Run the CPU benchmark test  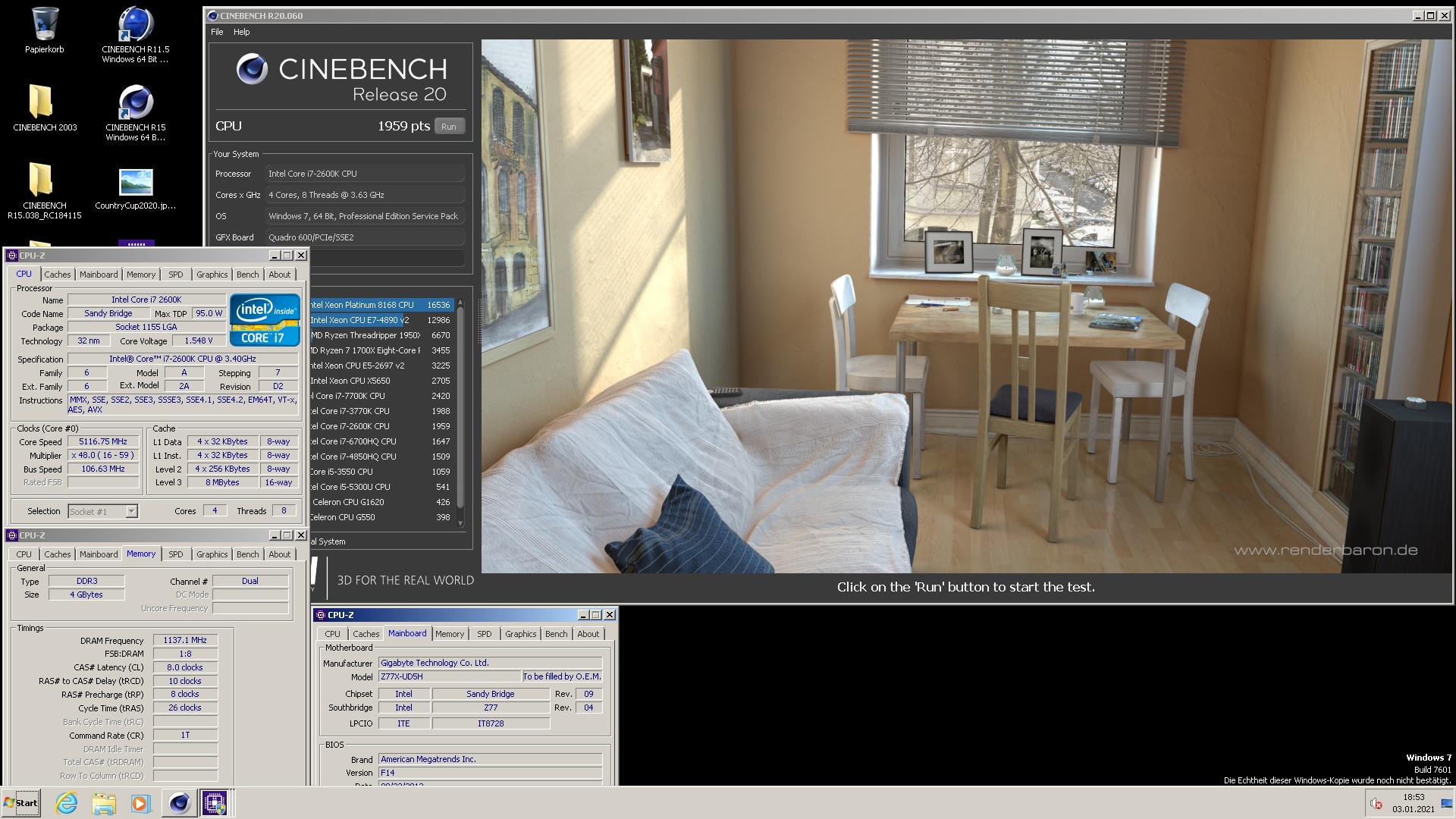tap(449, 127)
